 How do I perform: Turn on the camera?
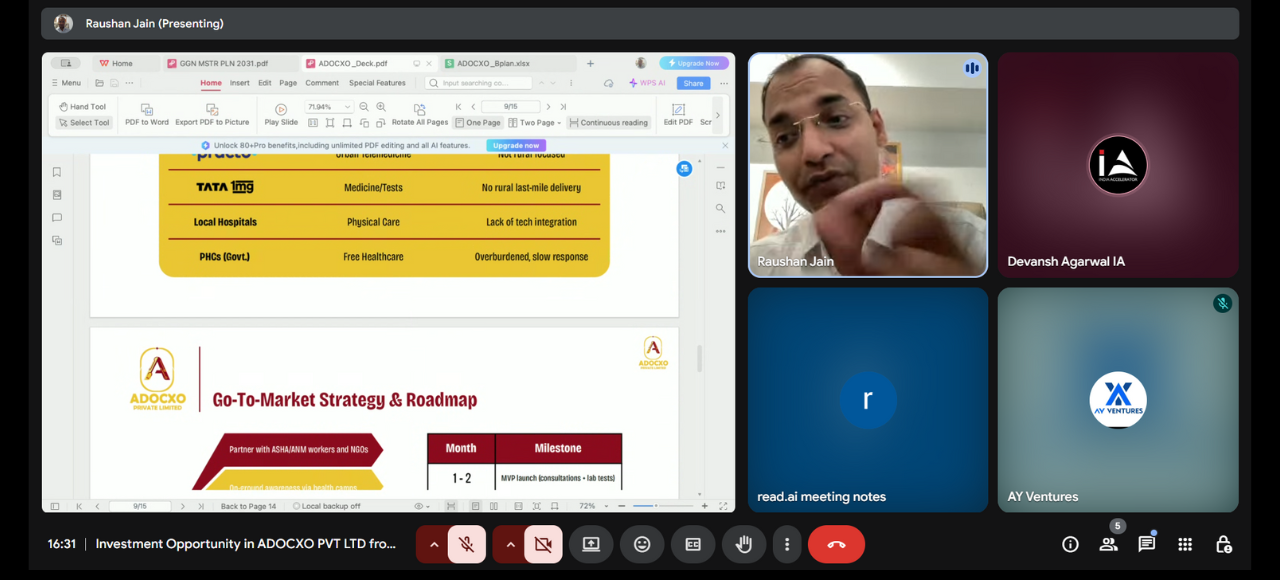[543, 544]
